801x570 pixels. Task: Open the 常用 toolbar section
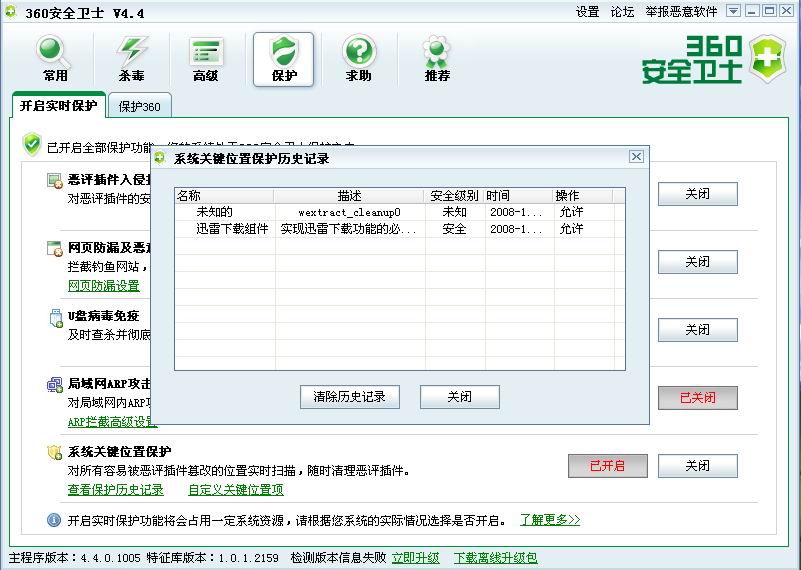[54, 59]
